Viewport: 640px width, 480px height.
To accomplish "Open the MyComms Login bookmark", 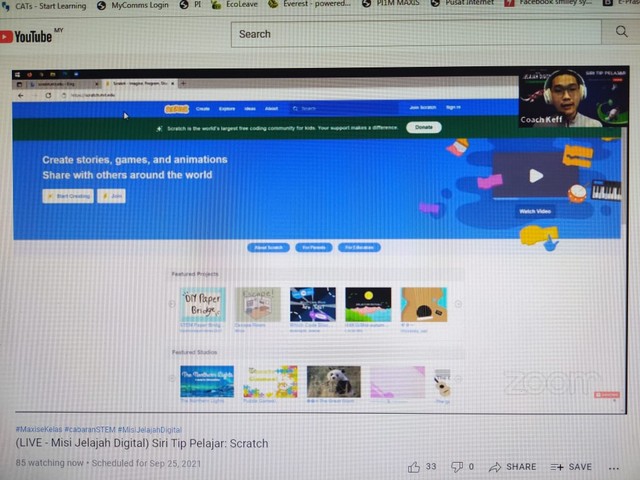I will (x=134, y=5).
